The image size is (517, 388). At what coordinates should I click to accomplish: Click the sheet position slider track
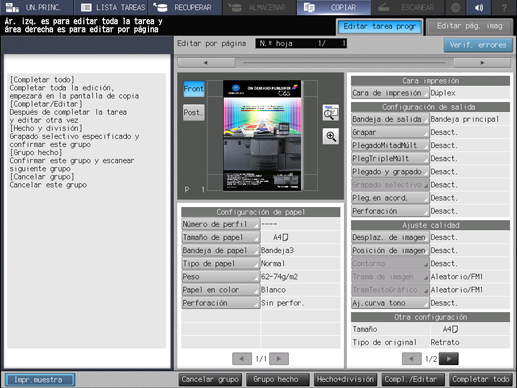(x=344, y=63)
